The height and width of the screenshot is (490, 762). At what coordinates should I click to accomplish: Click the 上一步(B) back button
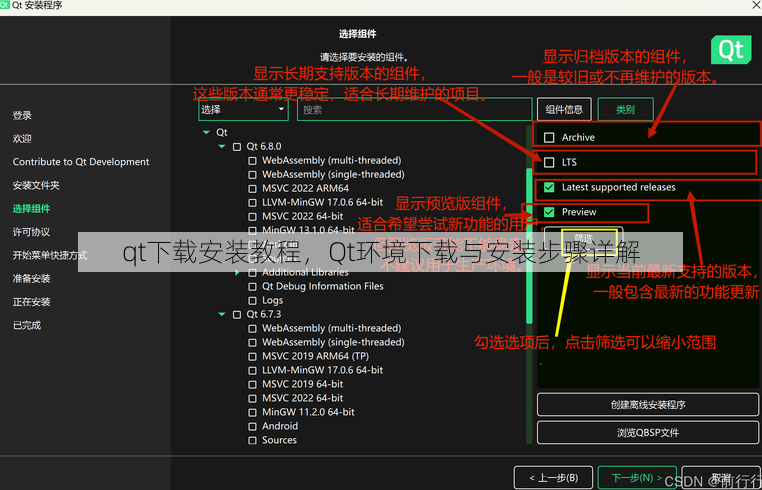[x=554, y=478]
